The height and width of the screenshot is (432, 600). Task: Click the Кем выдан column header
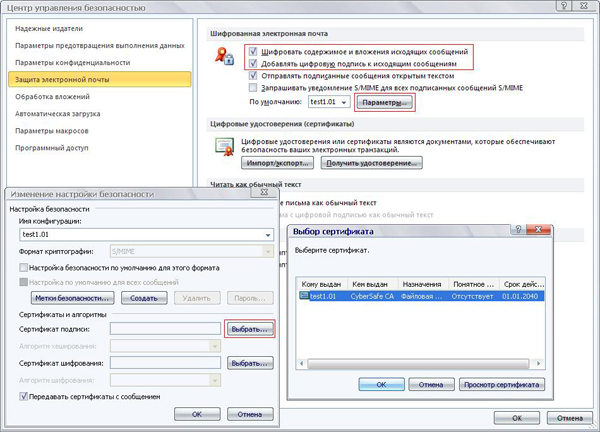372,284
